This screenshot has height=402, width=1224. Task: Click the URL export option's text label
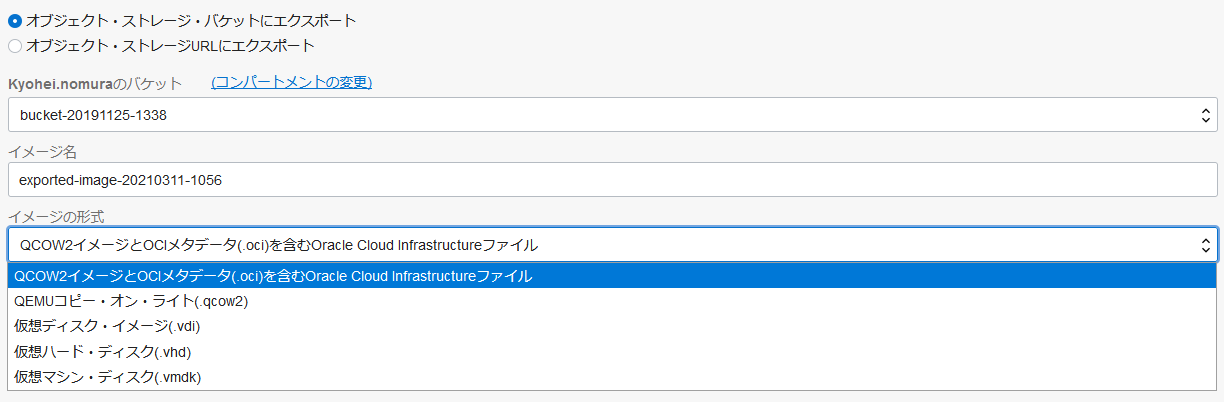170,45
